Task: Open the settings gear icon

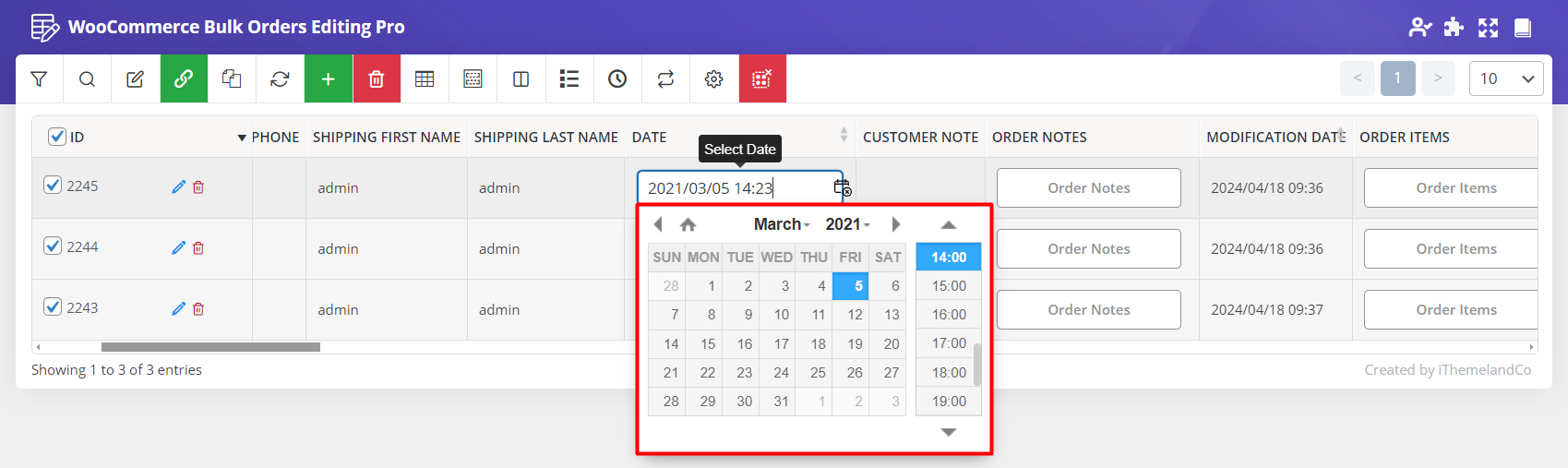Action: point(713,79)
